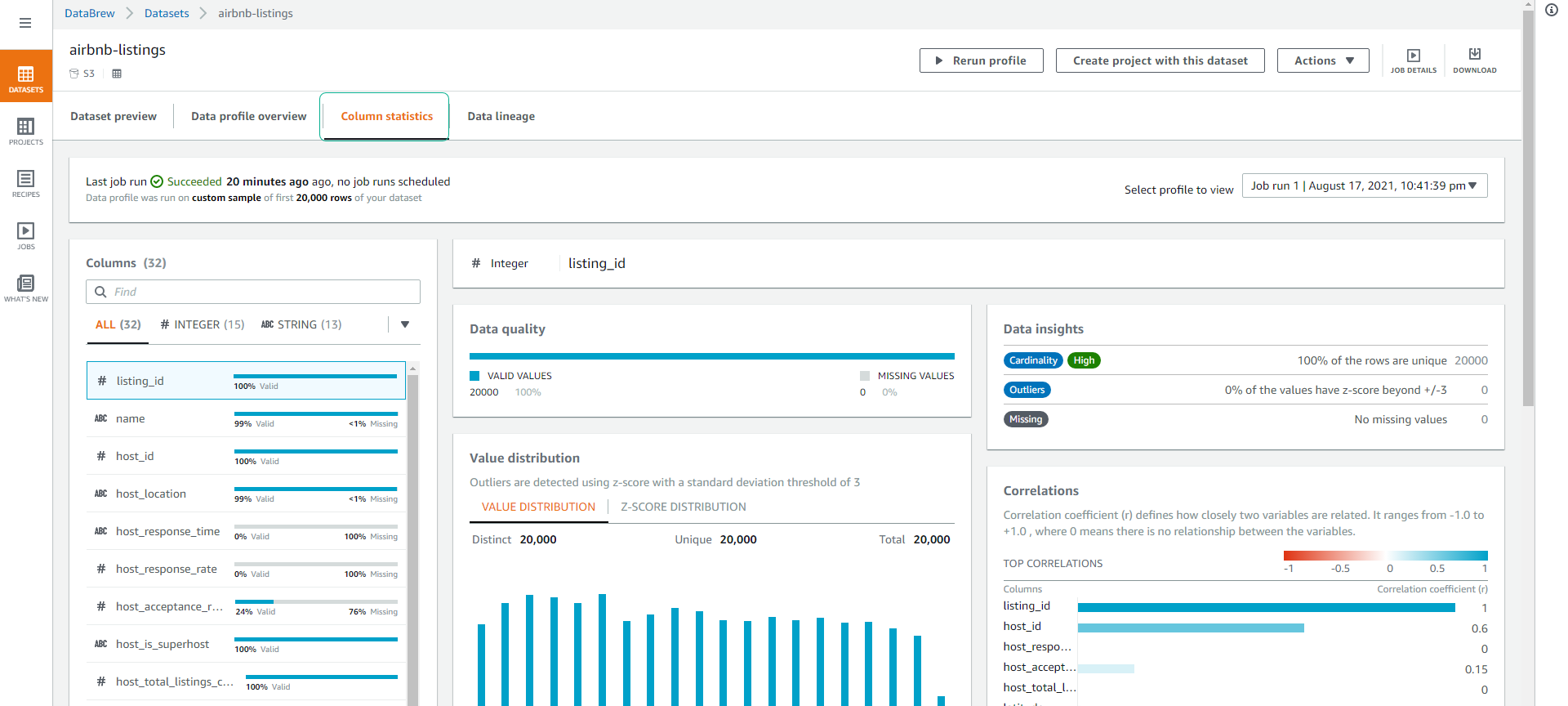Viewport: 1568px width, 706px height.
Task: Click the High cardinality badge
Action: 1084,360
